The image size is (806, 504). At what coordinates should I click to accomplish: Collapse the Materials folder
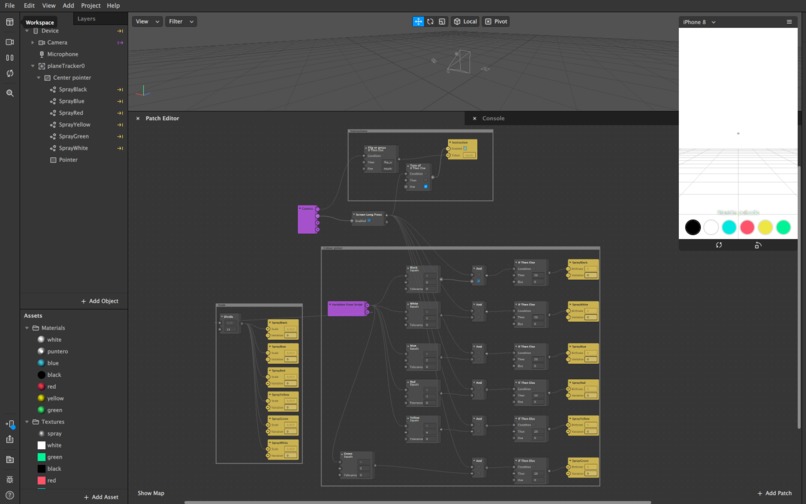tap(27, 328)
